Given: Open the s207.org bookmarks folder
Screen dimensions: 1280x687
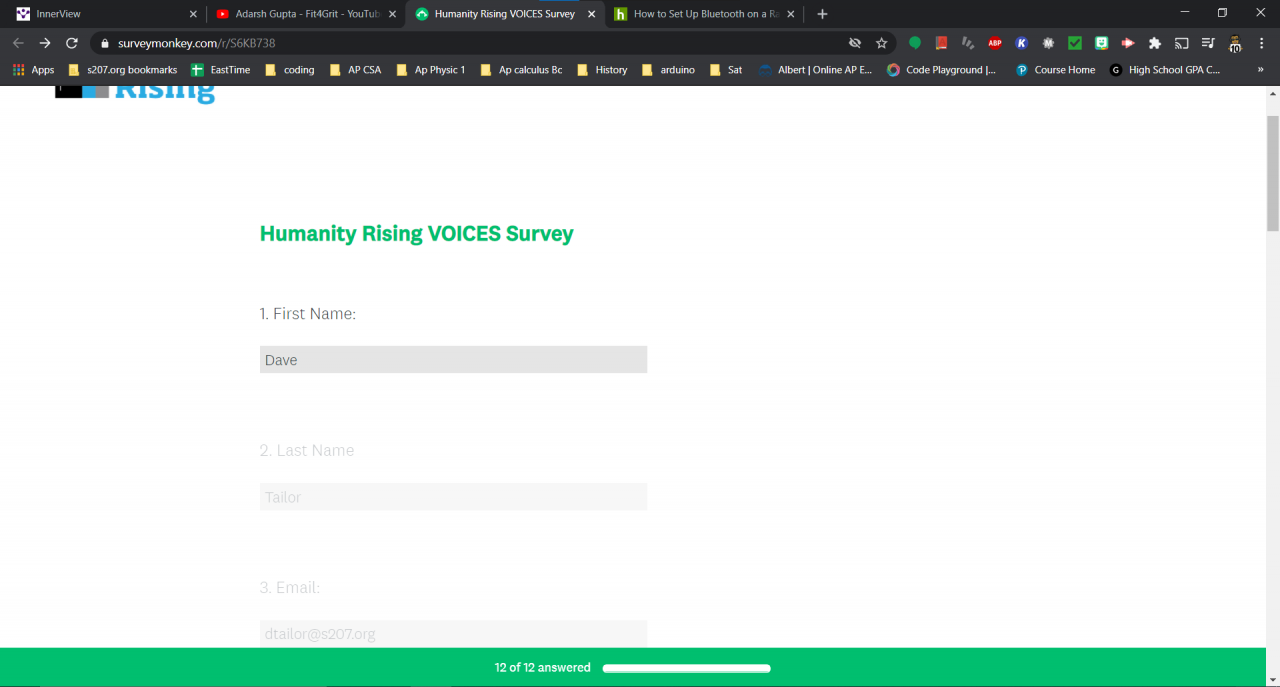Looking at the screenshot, I should point(123,70).
